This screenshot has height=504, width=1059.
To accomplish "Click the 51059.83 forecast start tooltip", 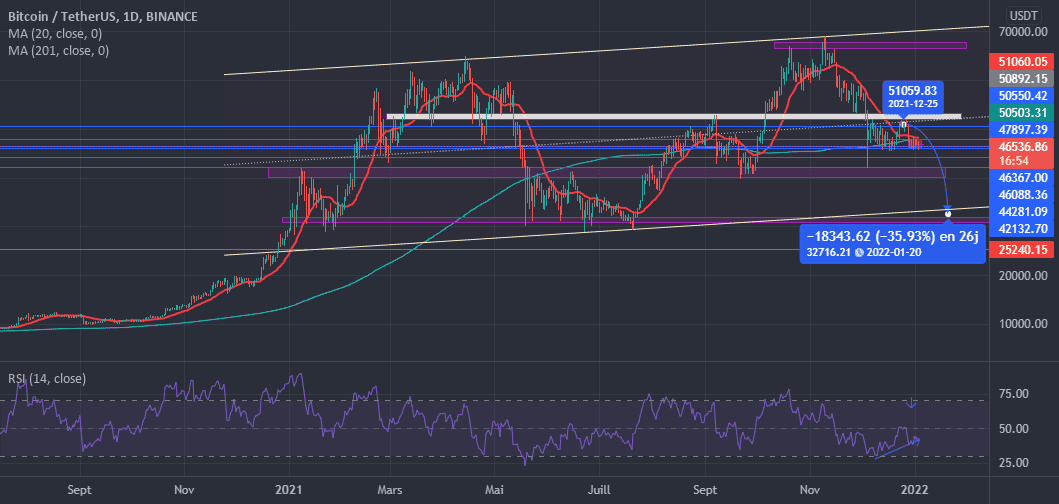I will 913,95.
